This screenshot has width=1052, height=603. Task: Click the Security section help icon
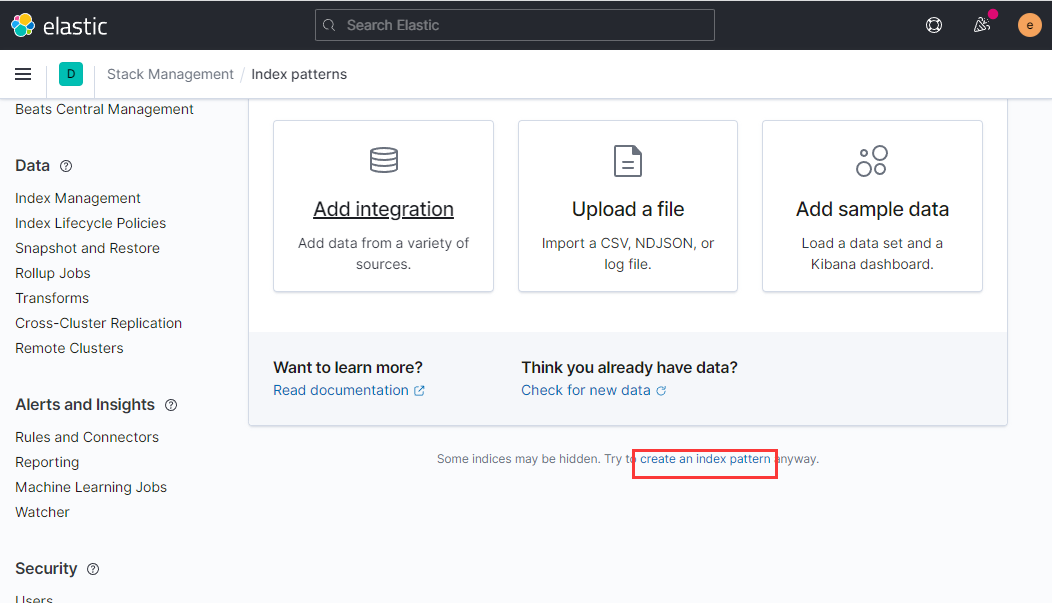[x=93, y=569]
